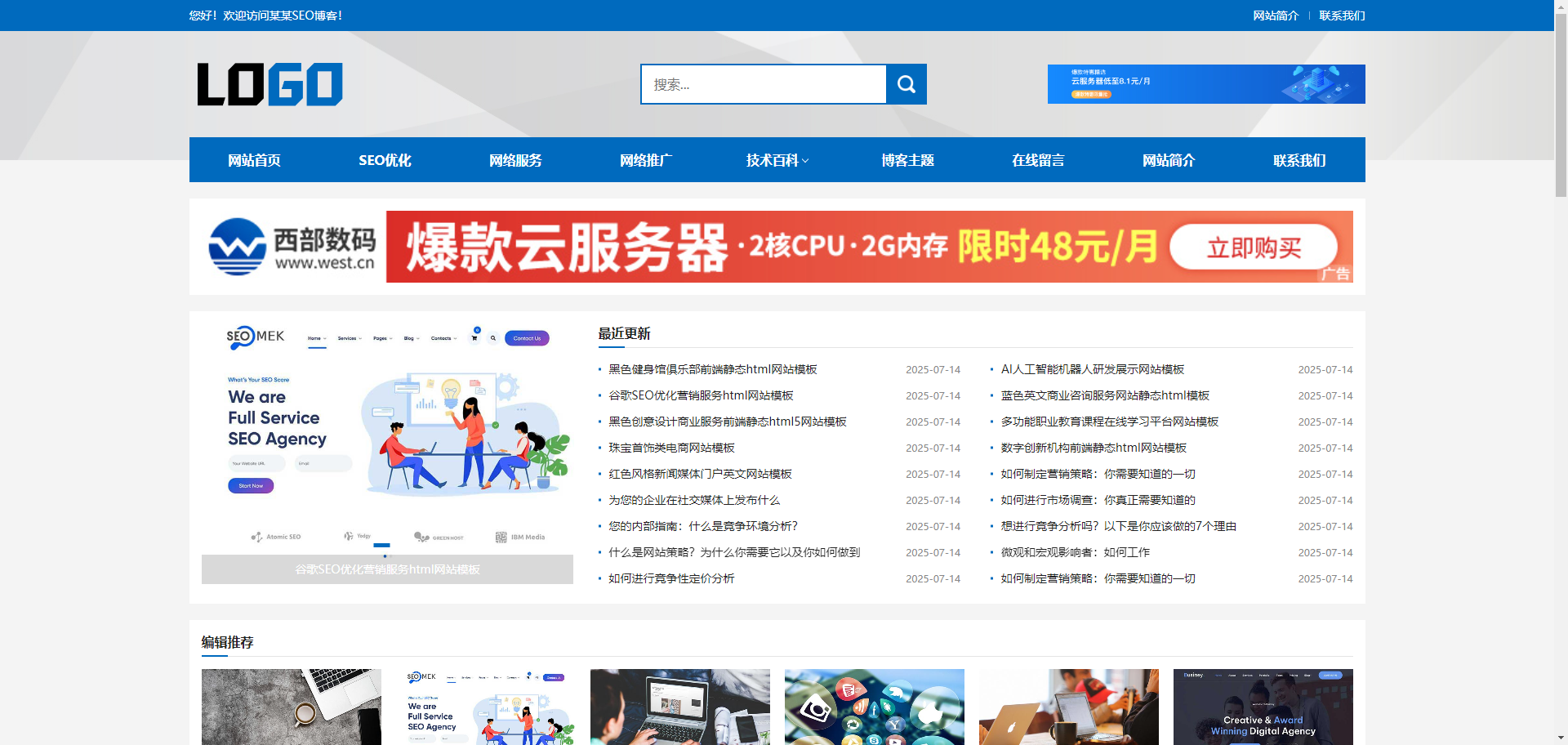The height and width of the screenshot is (745, 1568).
Task: Open the SEO MEK recommended thumbnail
Action: [x=486, y=707]
